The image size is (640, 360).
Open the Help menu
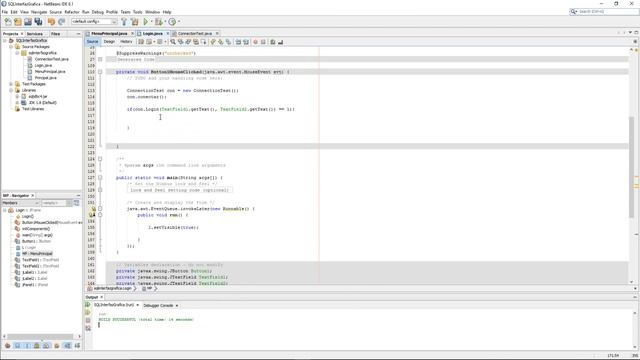pos(167,12)
